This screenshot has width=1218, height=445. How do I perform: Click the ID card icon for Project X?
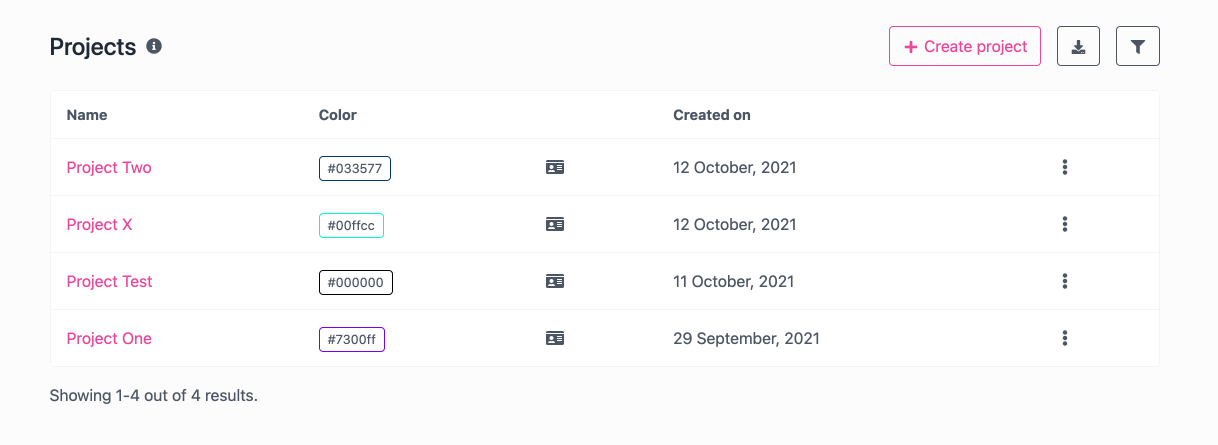coord(555,225)
